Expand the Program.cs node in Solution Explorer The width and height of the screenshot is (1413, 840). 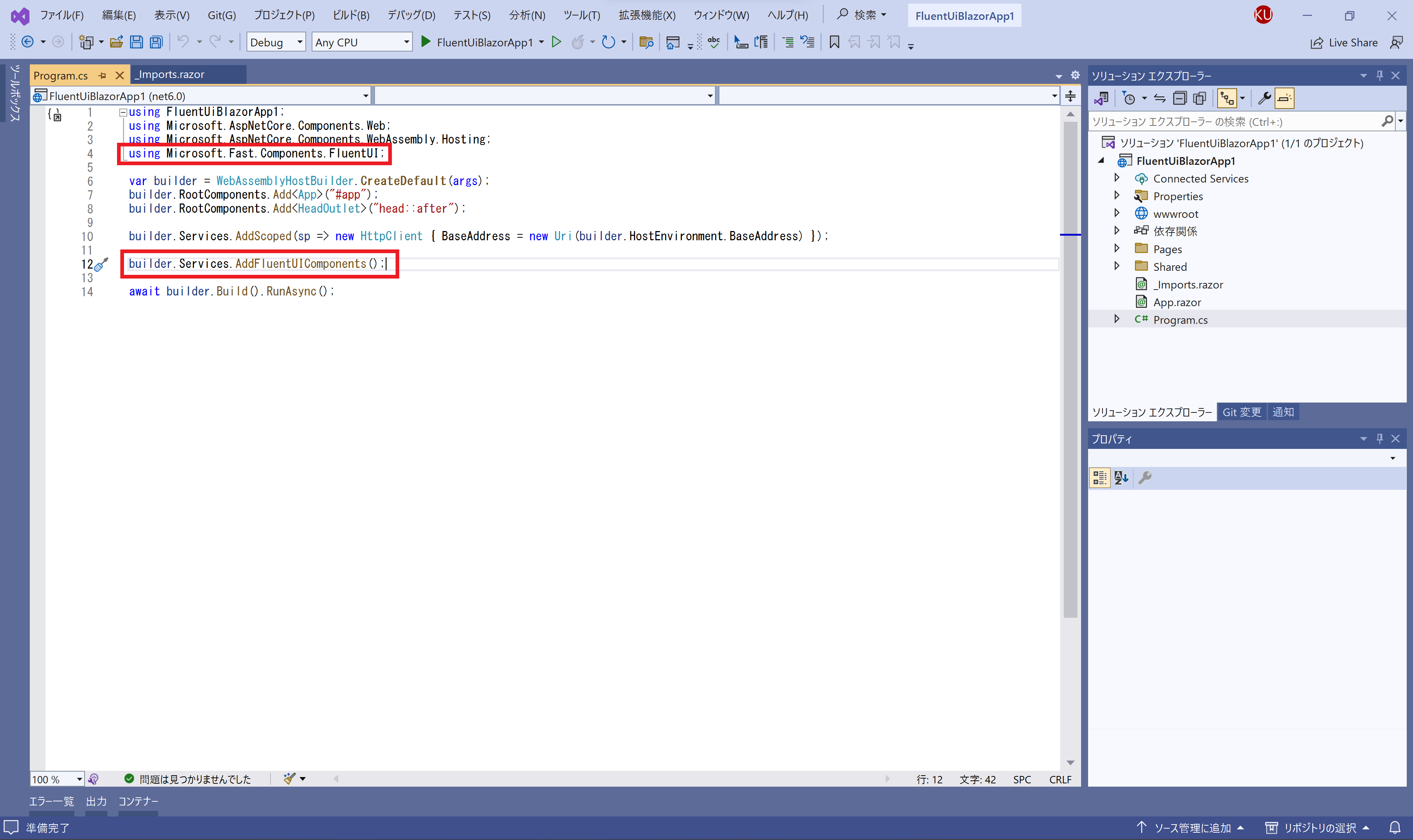[x=1116, y=319]
